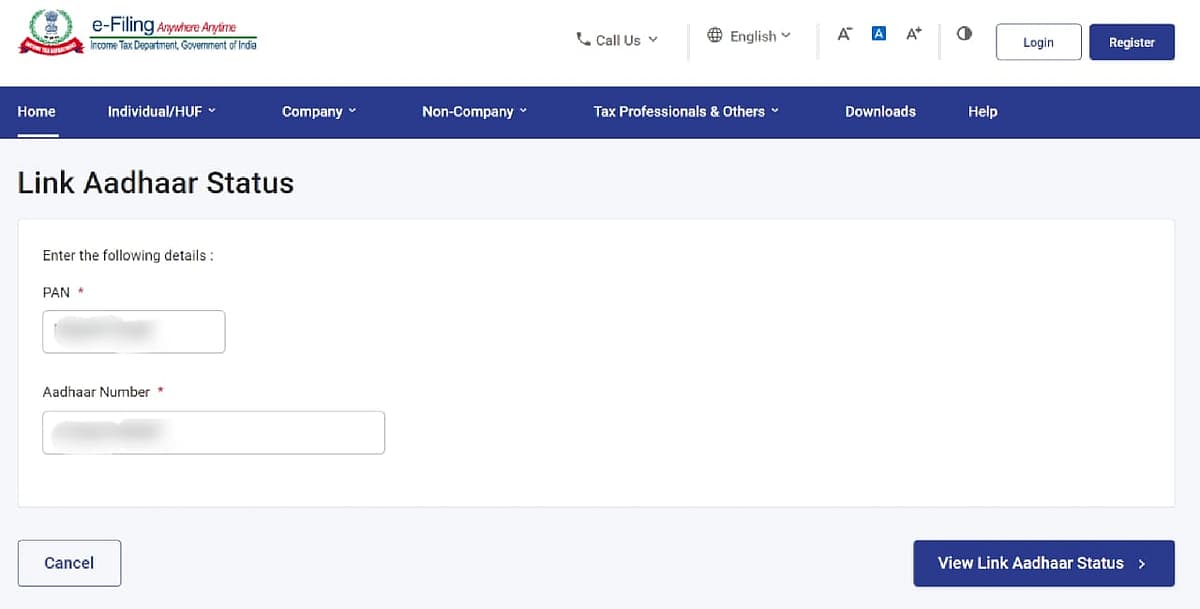
Task: Open the Company menu dropdown
Action: [319, 112]
